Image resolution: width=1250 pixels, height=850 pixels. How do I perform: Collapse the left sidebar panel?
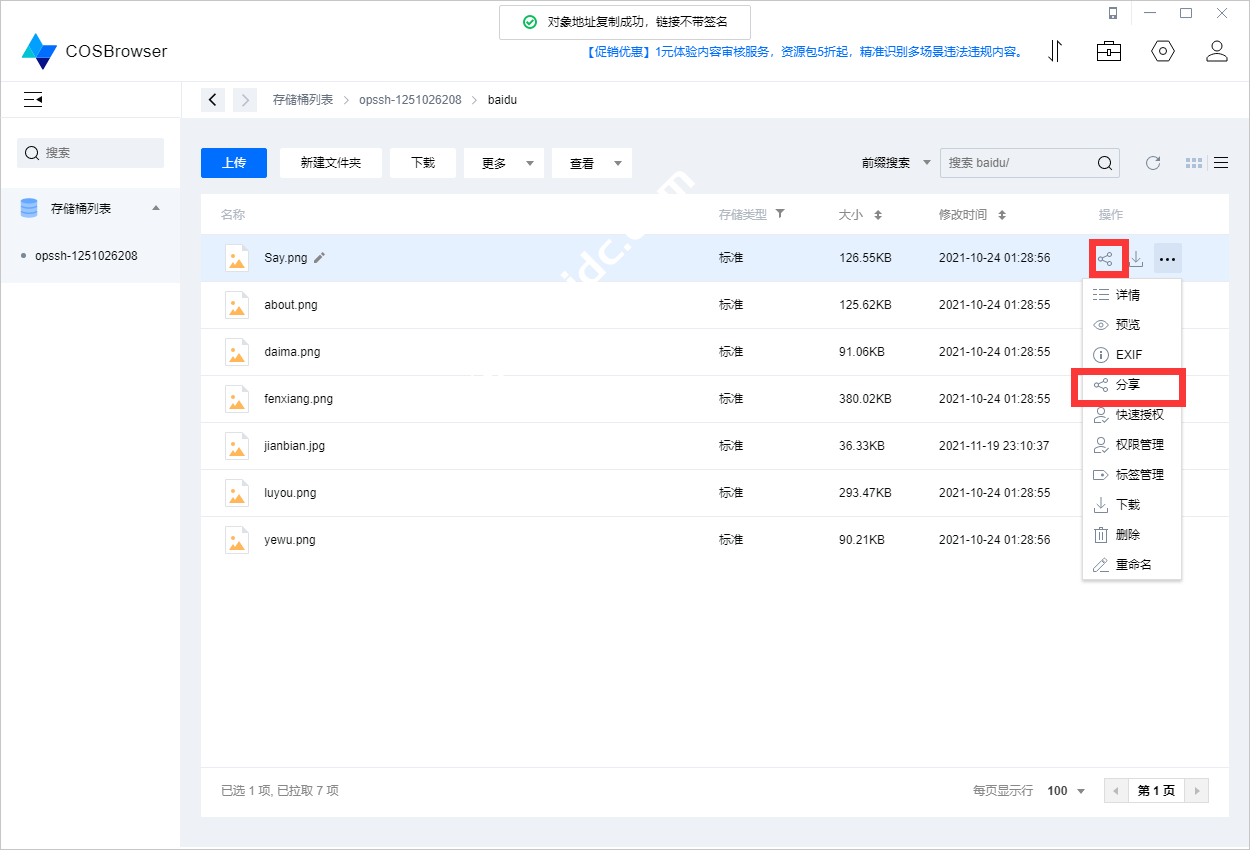coord(33,99)
